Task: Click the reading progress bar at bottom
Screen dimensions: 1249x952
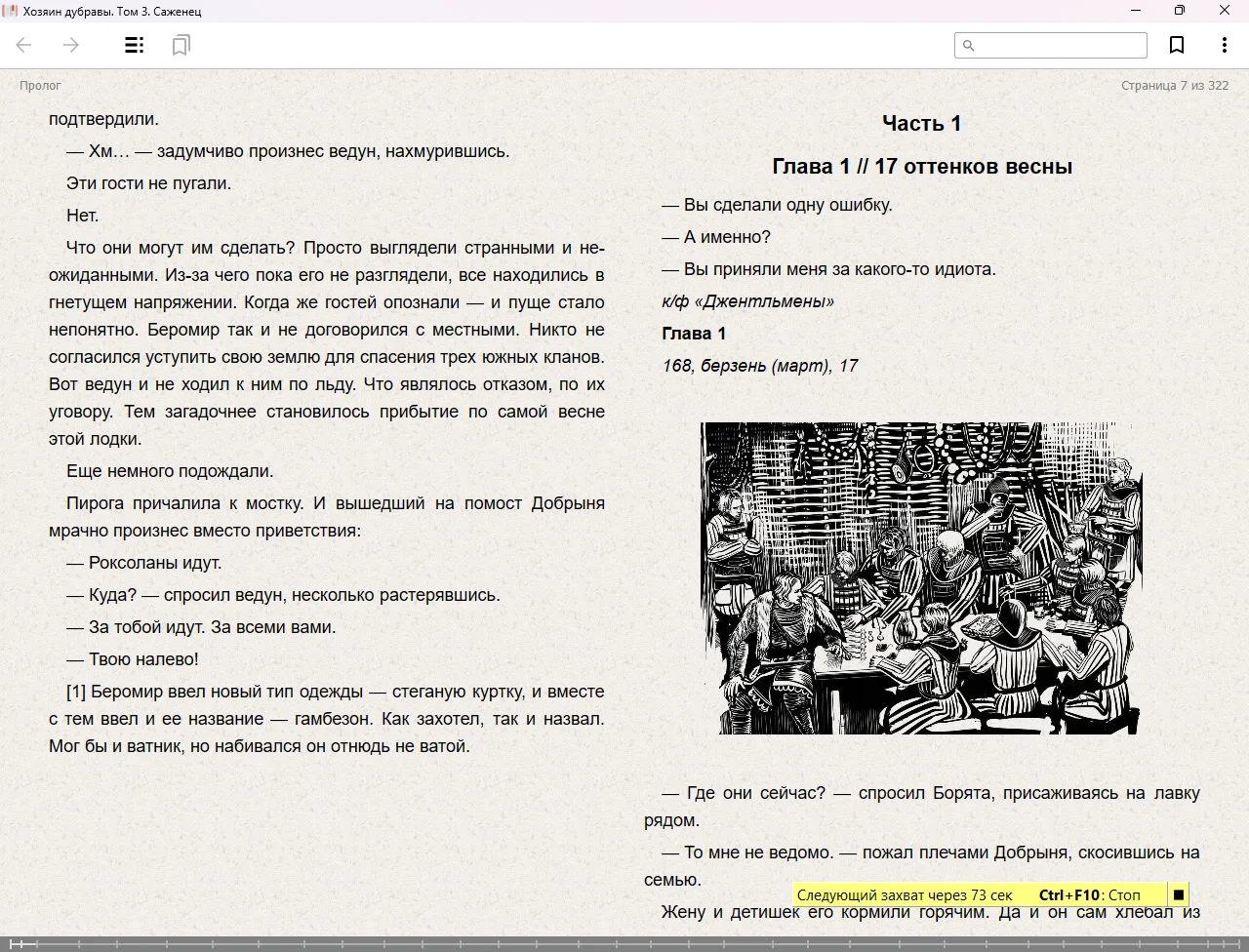Action: (624, 943)
